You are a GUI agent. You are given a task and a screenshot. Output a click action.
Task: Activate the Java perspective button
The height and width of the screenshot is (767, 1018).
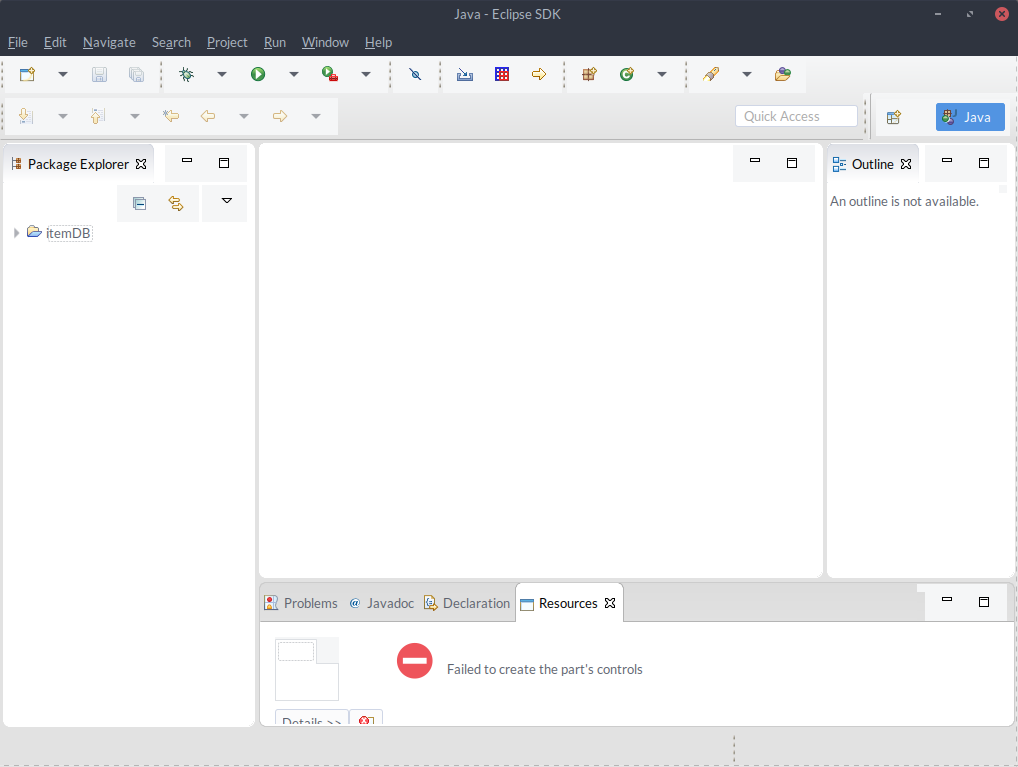click(969, 117)
